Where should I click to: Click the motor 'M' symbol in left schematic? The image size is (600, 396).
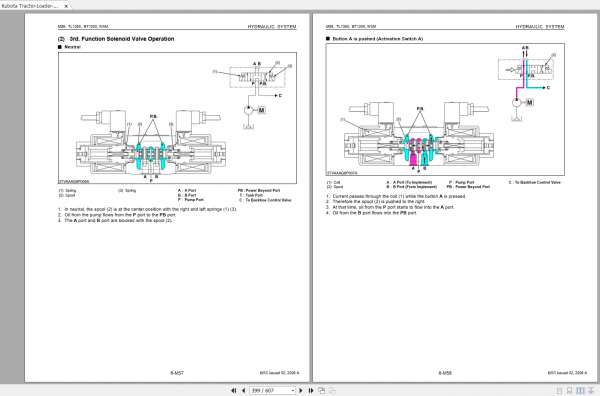point(261,110)
